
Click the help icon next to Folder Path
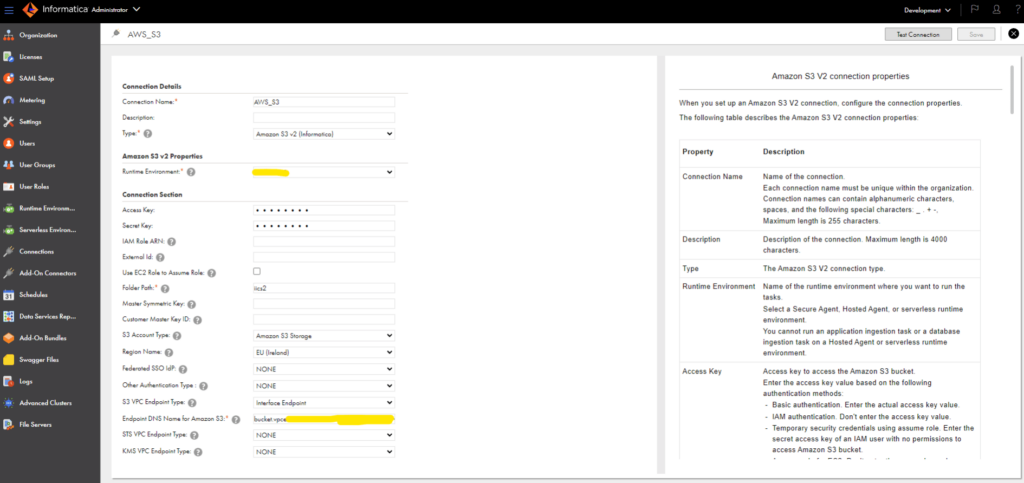point(164,288)
